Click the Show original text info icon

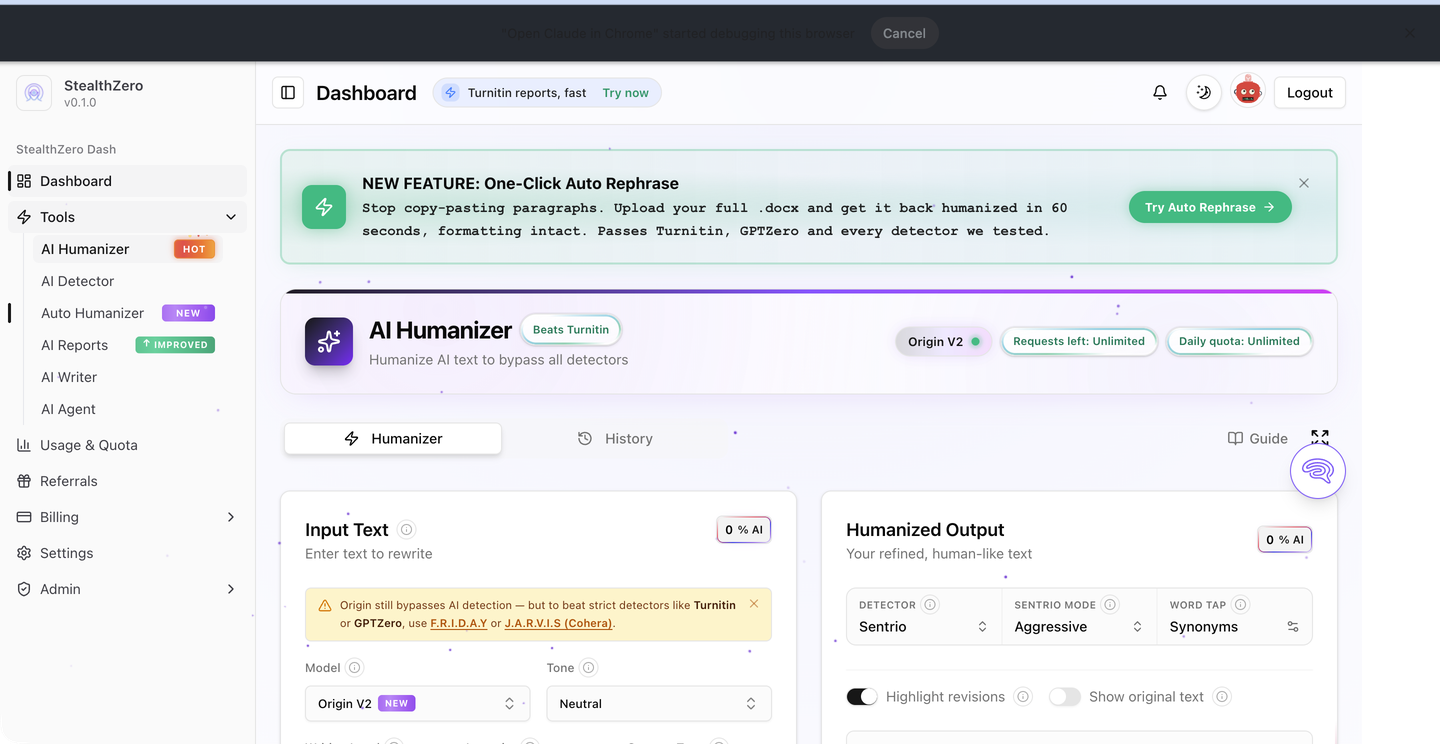click(1221, 697)
